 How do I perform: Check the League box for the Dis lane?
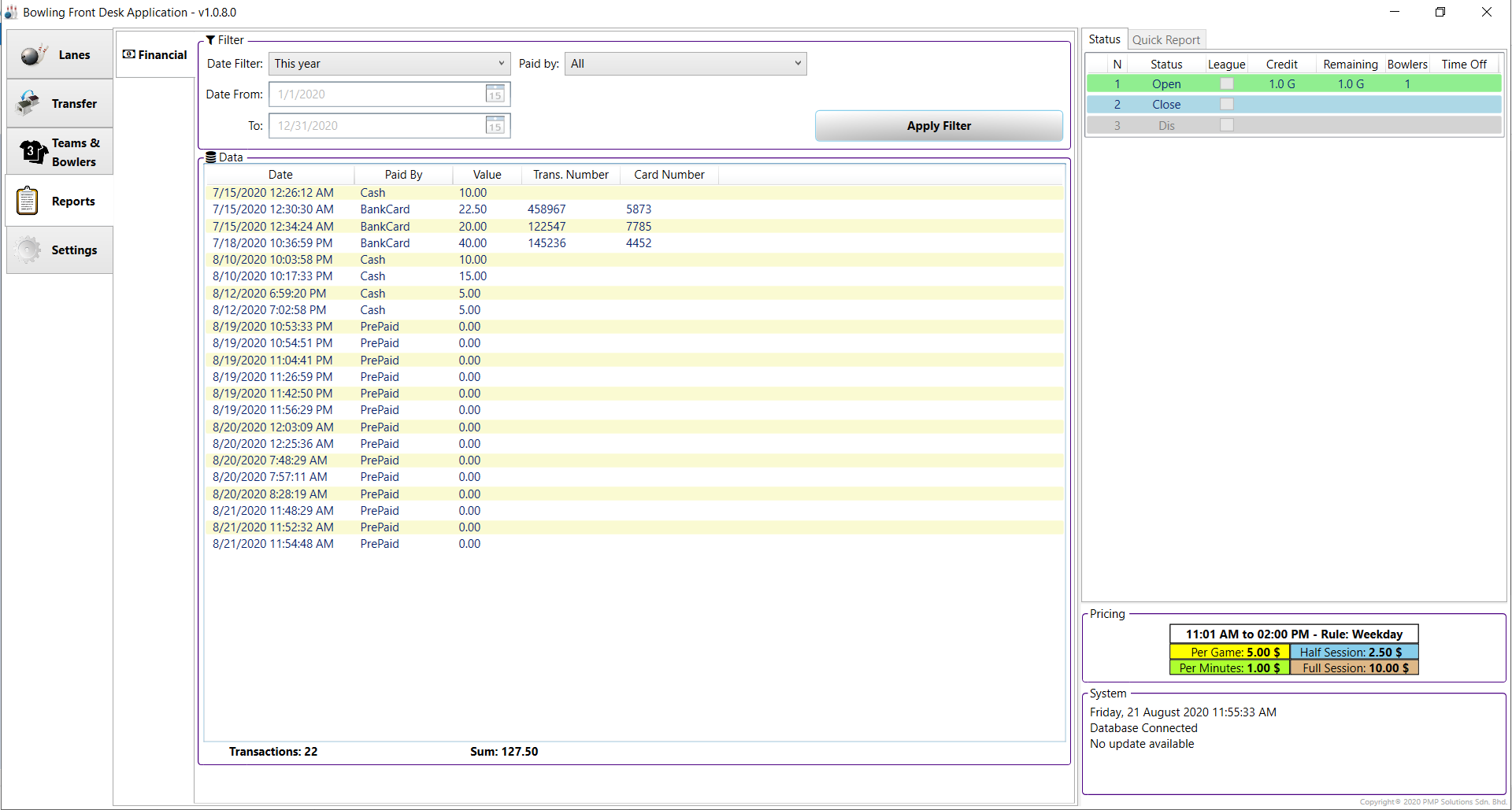(1226, 124)
